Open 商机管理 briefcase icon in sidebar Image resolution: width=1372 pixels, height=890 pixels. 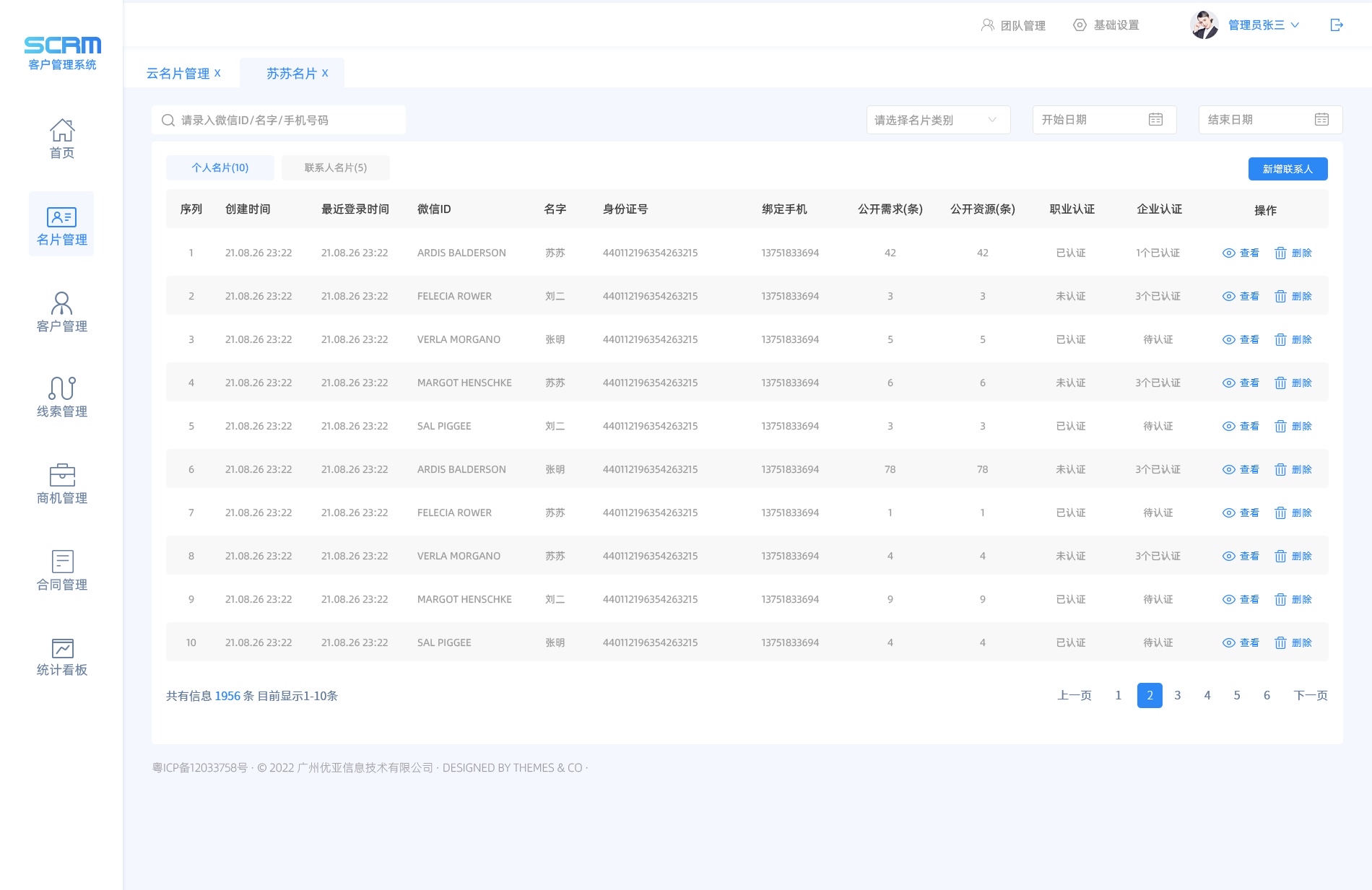(62, 475)
